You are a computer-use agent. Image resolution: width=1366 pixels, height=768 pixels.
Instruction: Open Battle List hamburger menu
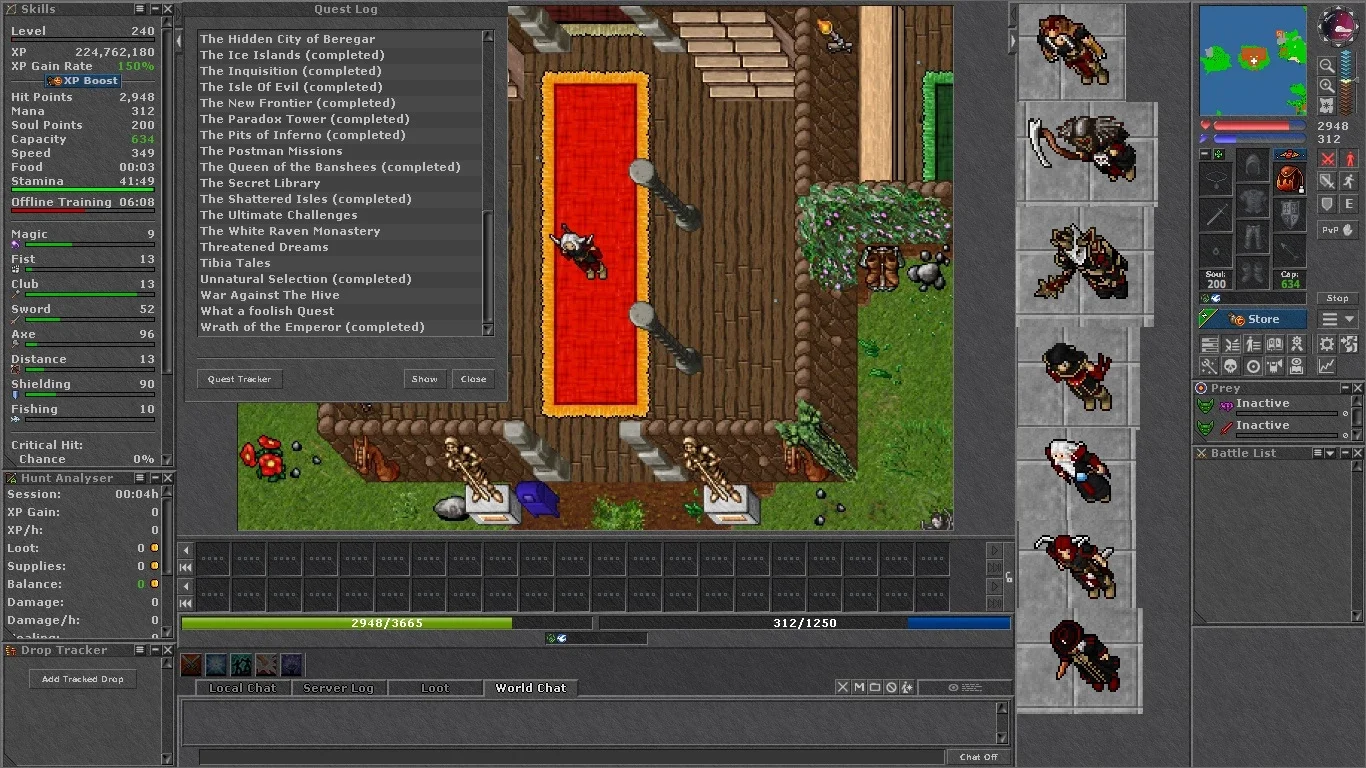pyautogui.click(x=1318, y=453)
